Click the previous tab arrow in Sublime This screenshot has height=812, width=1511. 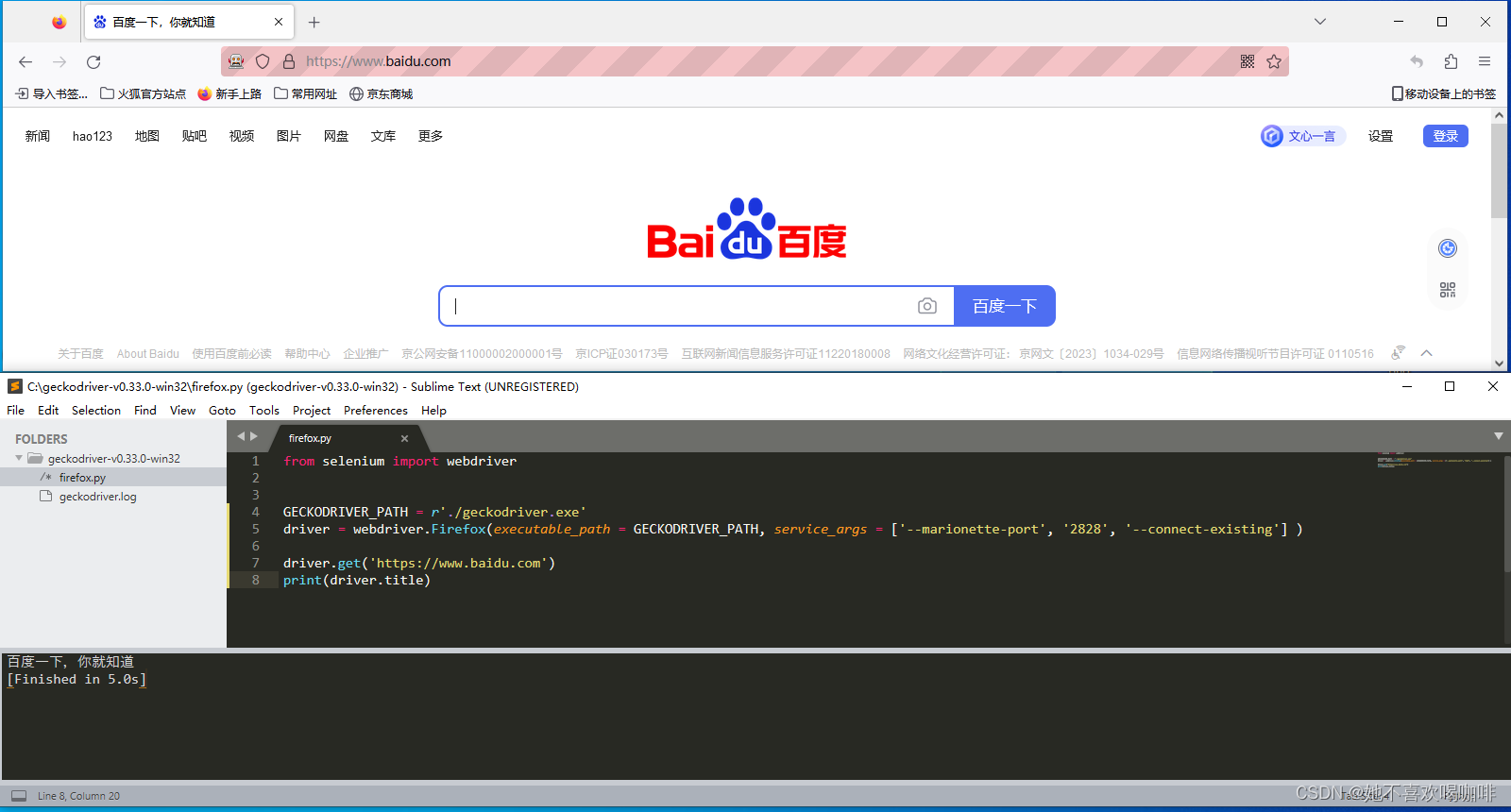point(241,436)
